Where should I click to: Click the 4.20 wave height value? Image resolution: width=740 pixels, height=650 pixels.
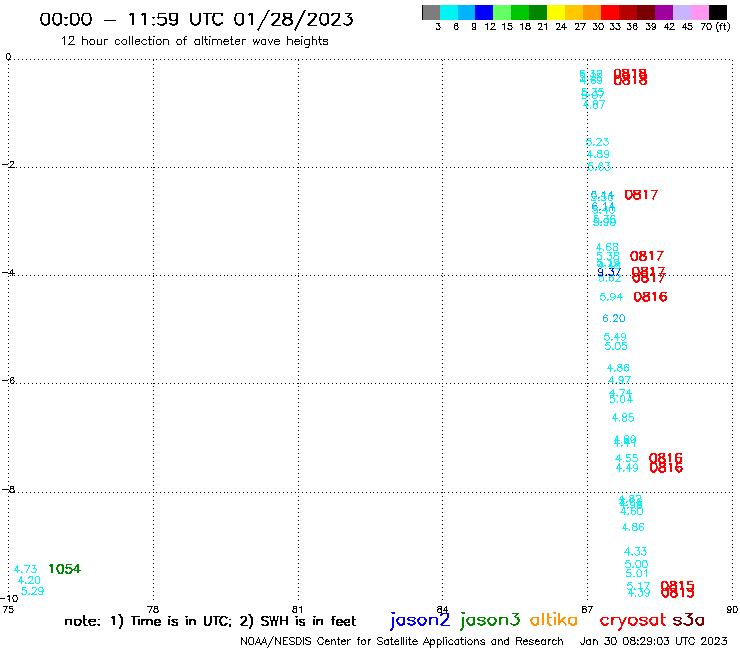[29, 580]
